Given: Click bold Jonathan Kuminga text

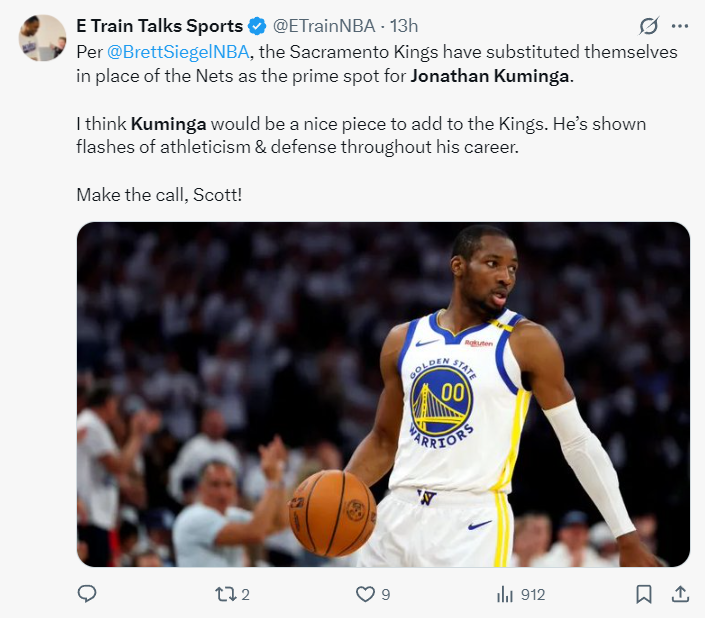Looking at the screenshot, I should [x=490, y=76].
